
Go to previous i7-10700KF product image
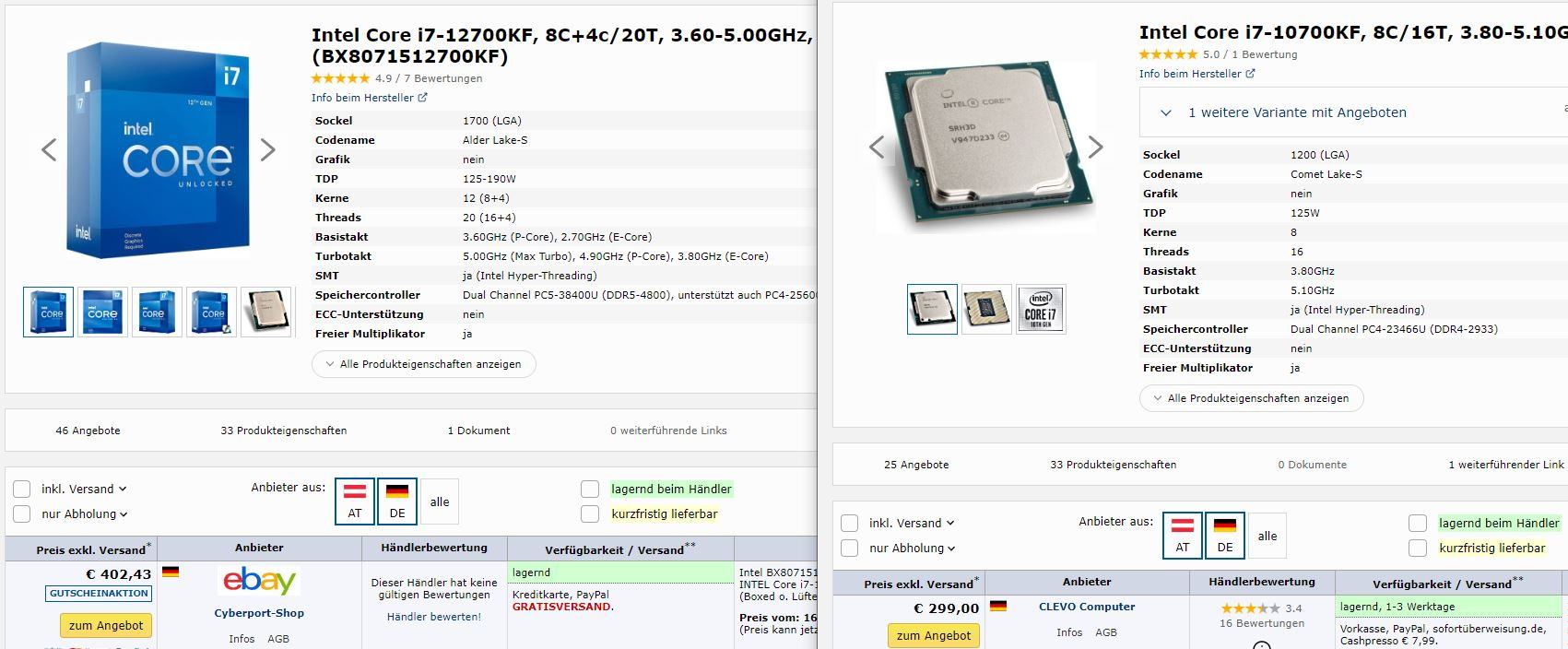click(x=877, y=147)
